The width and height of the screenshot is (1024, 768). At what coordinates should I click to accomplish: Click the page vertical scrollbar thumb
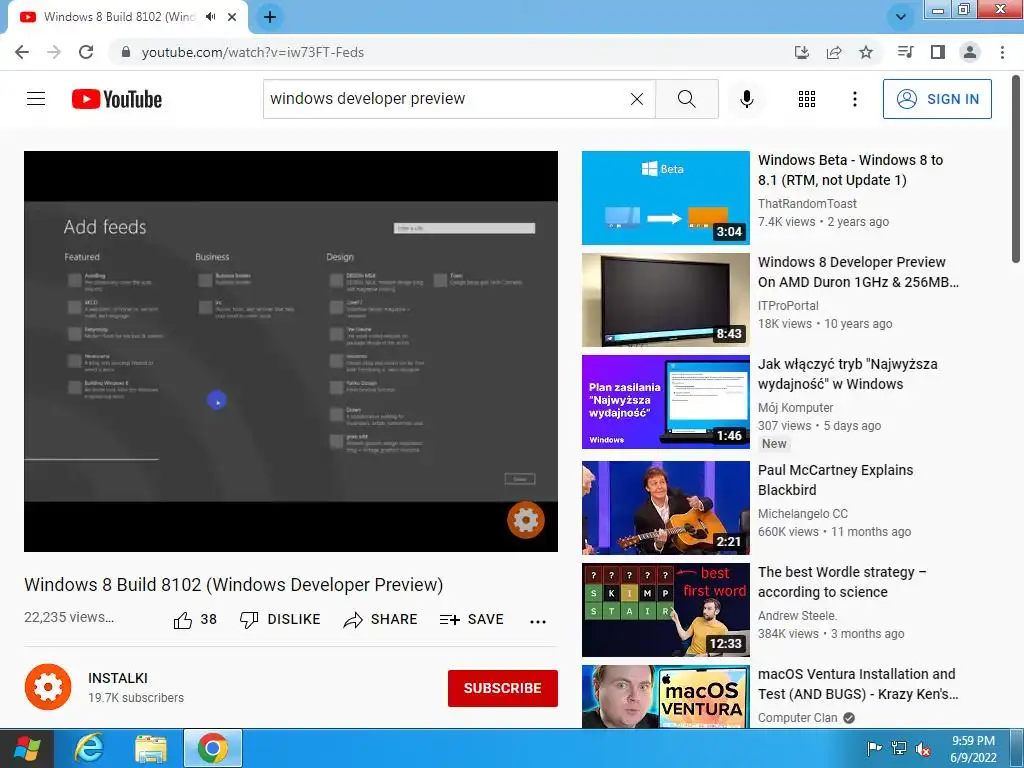click(1016, 168)
